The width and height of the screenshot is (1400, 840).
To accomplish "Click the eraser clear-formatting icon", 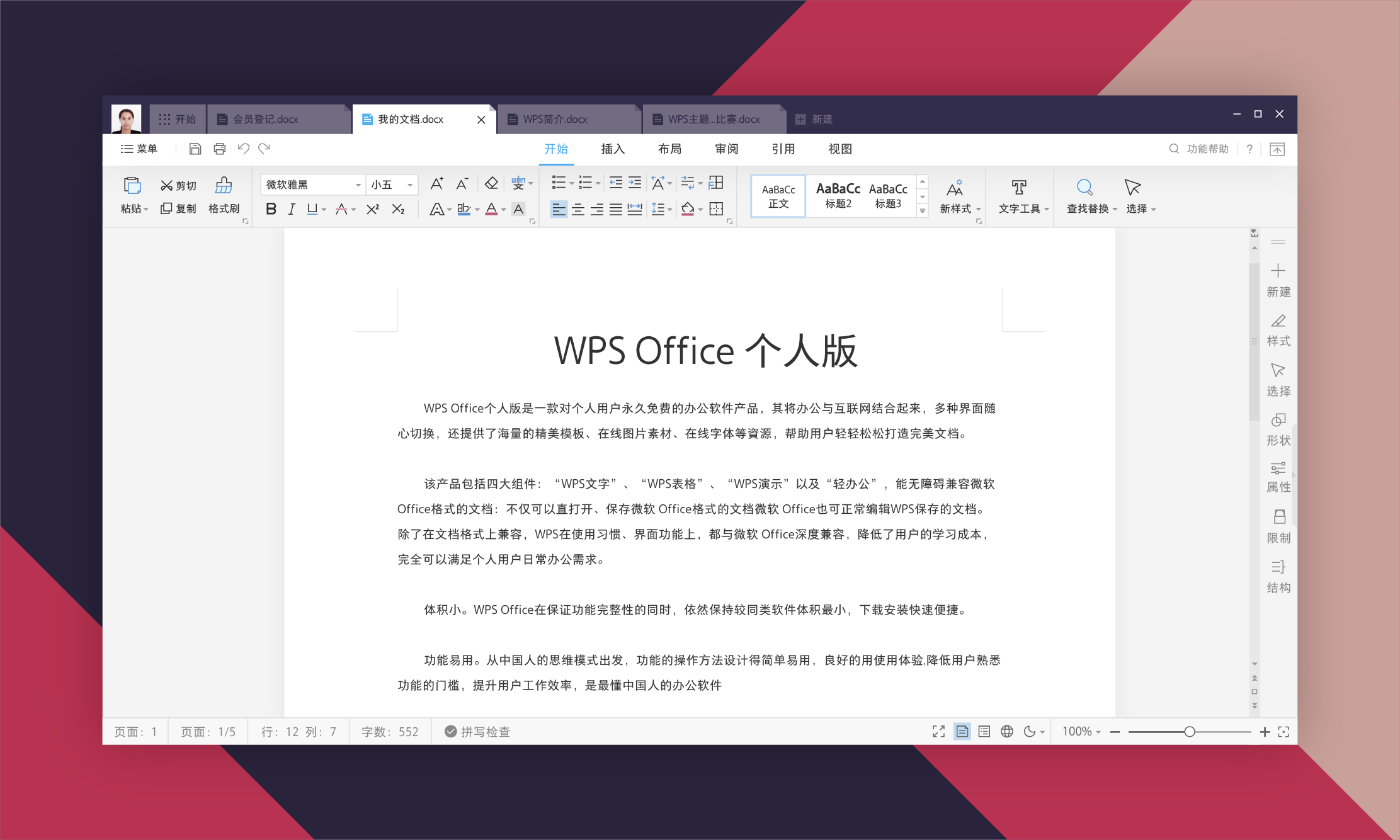I will (491, 183).
